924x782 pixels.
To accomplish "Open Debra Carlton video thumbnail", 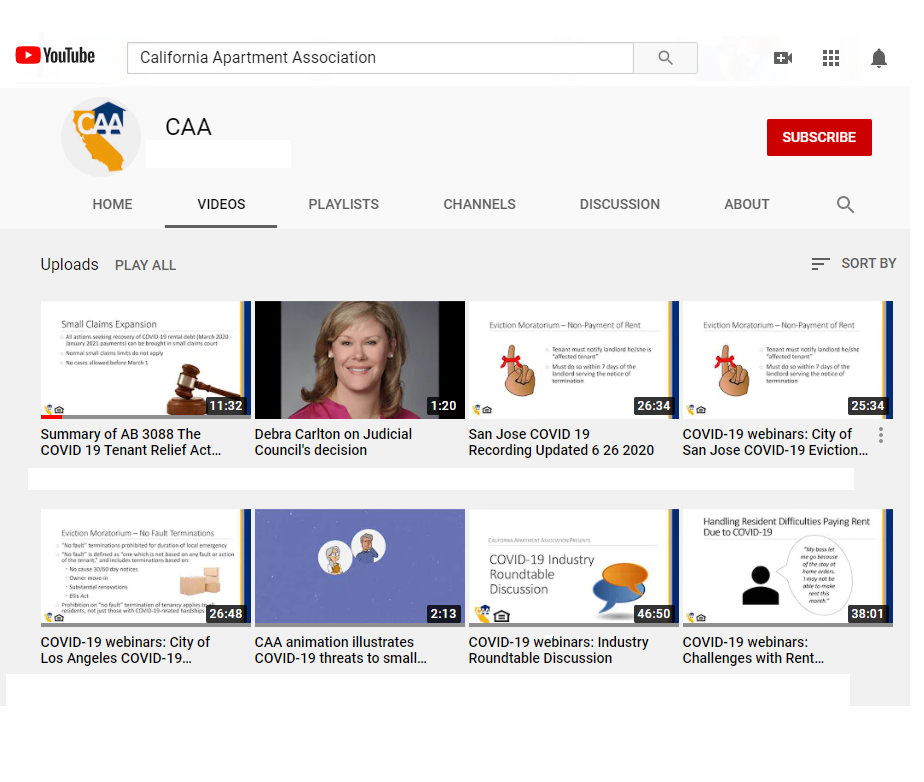I will (359, 360).
